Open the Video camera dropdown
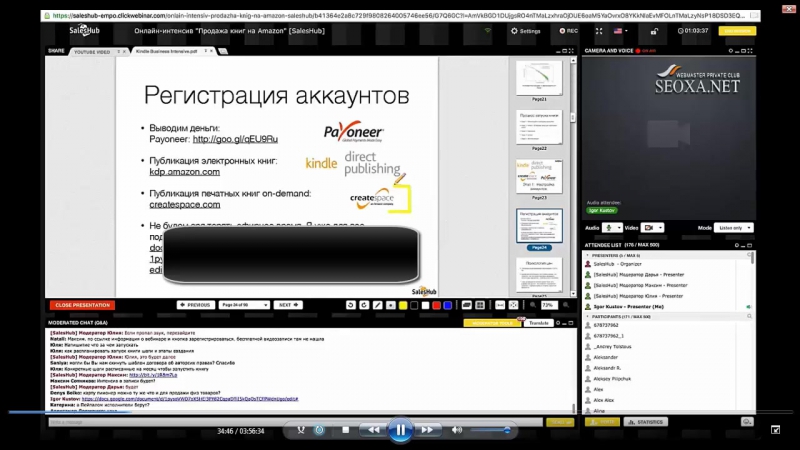This screenshot has width=800, height=450. [653, 228]
